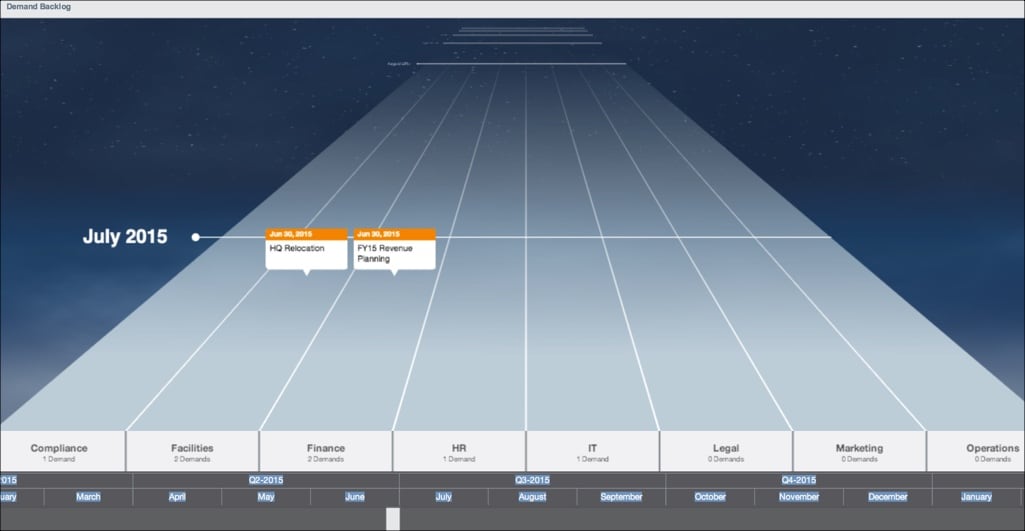This screenshot has height=531, width=1025.
Task: Click the white timeline slider handle
Action: (393, 519)
